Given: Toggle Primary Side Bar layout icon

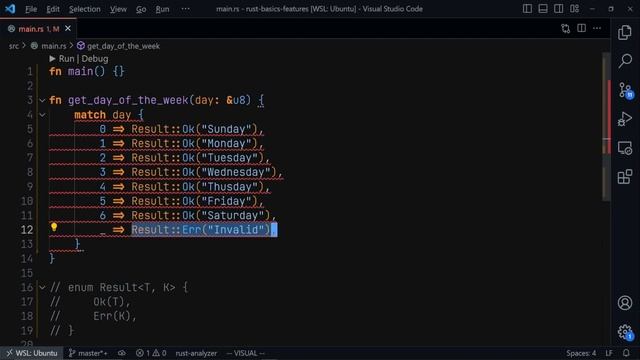Looking at the screenshot, I should (x=527, y=9).
